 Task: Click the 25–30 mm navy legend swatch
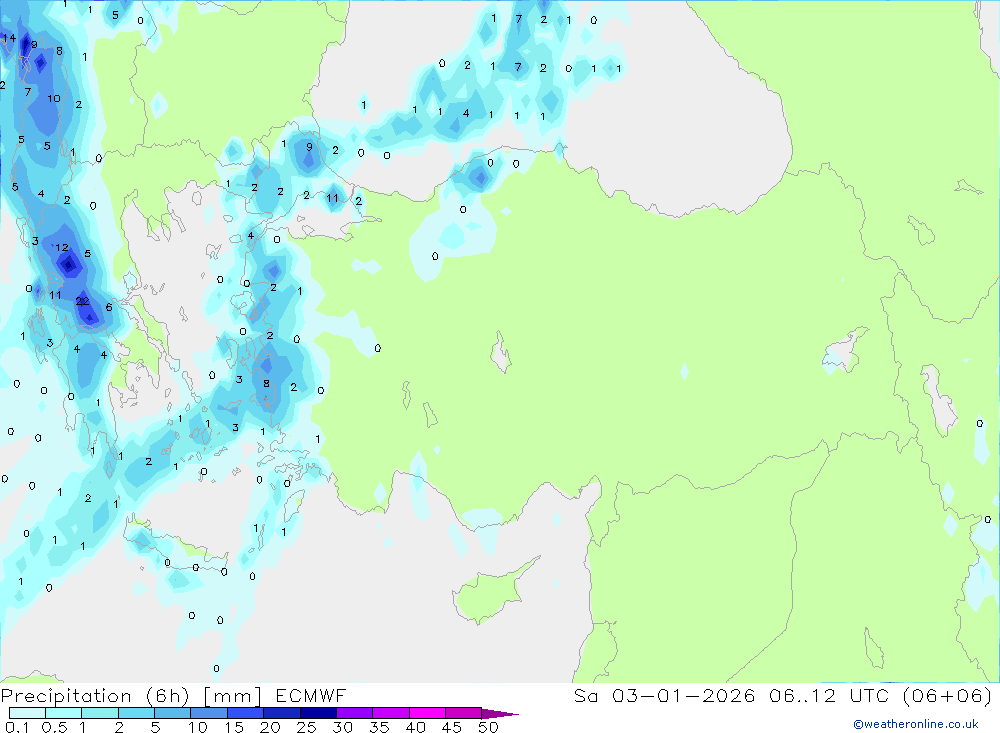(x=318, y=713)
